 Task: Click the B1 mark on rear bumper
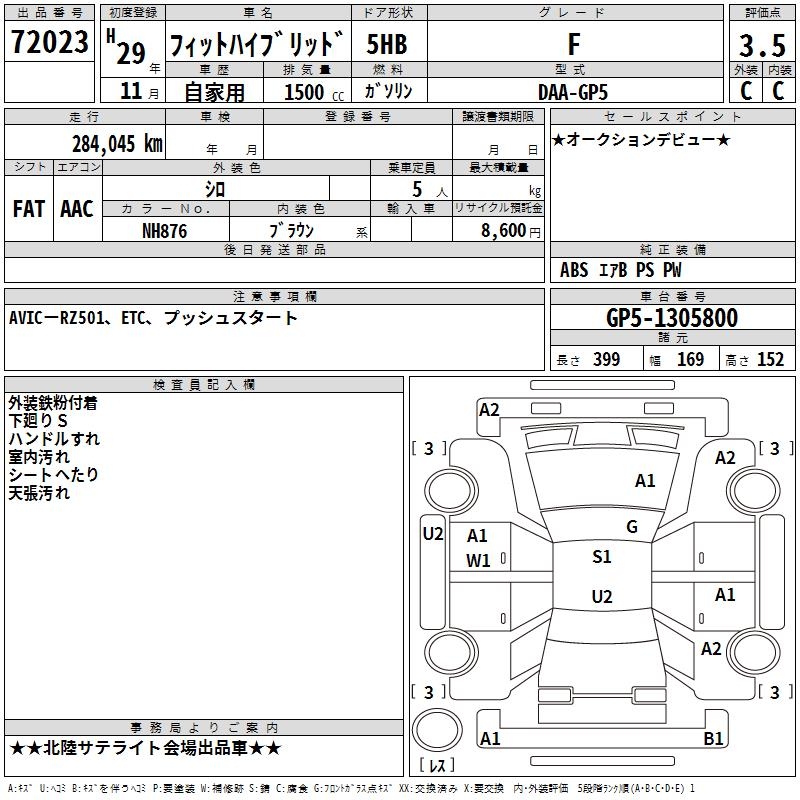713,738
